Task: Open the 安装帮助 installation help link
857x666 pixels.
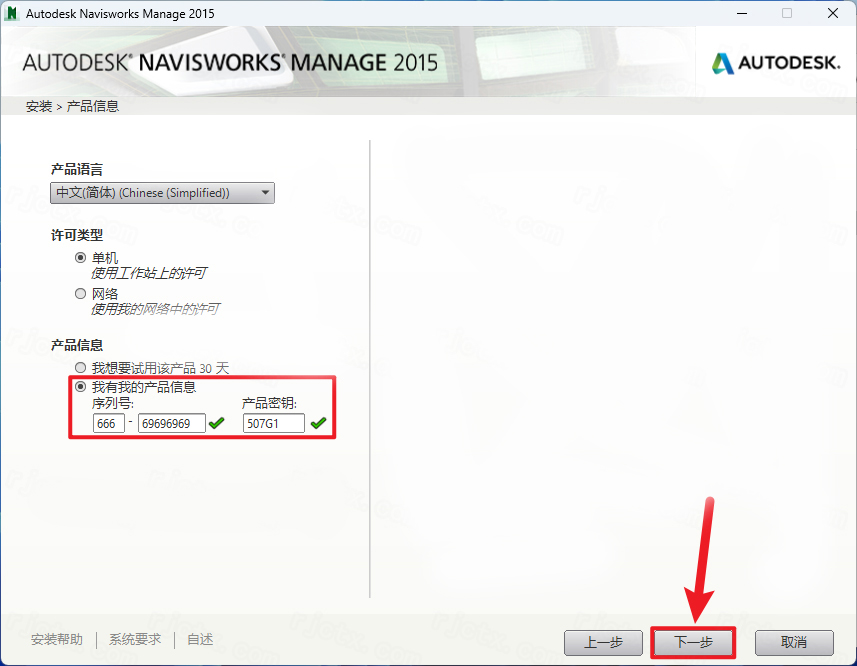Action: pyautogui.click(x=57, y=639)
